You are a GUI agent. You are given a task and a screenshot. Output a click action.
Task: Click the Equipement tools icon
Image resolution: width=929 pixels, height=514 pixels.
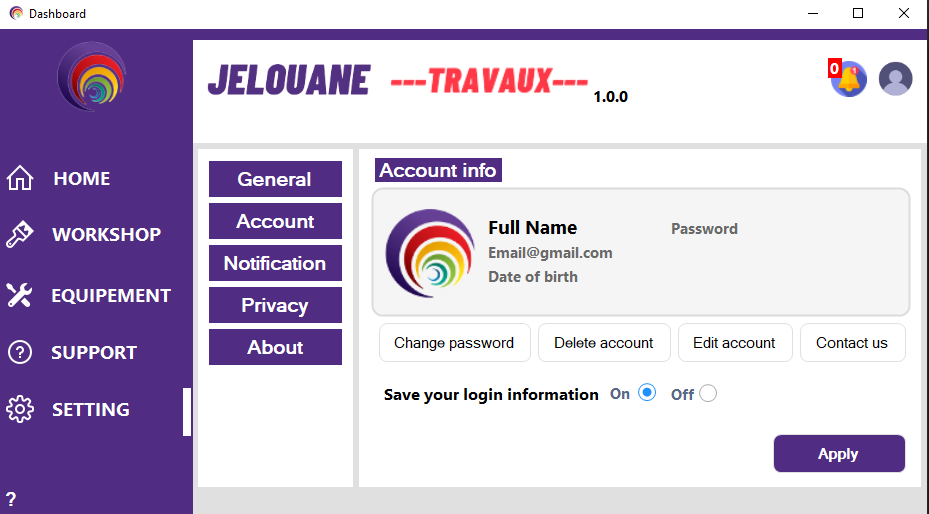point(20,295)
